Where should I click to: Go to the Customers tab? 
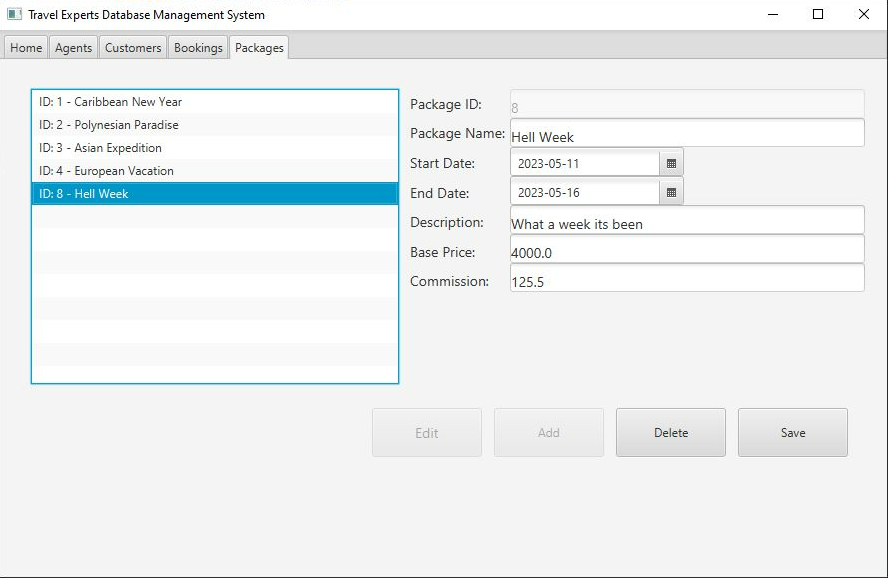pos(133,48)
